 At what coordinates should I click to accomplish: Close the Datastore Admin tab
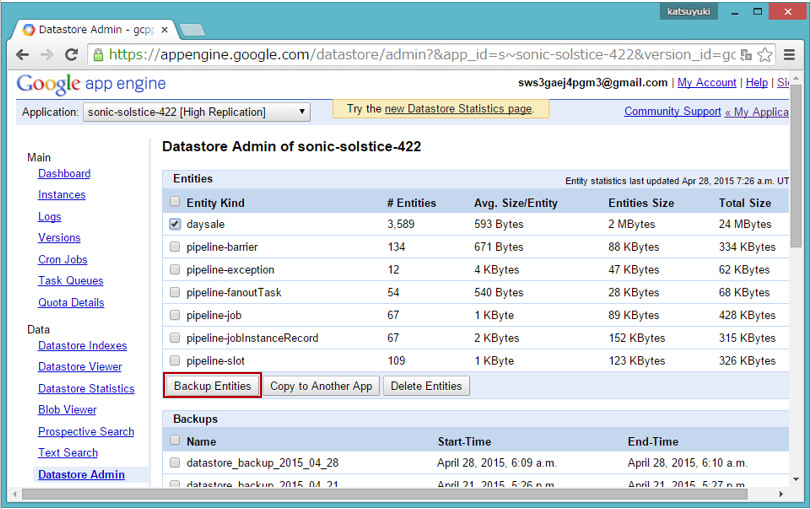164,30
